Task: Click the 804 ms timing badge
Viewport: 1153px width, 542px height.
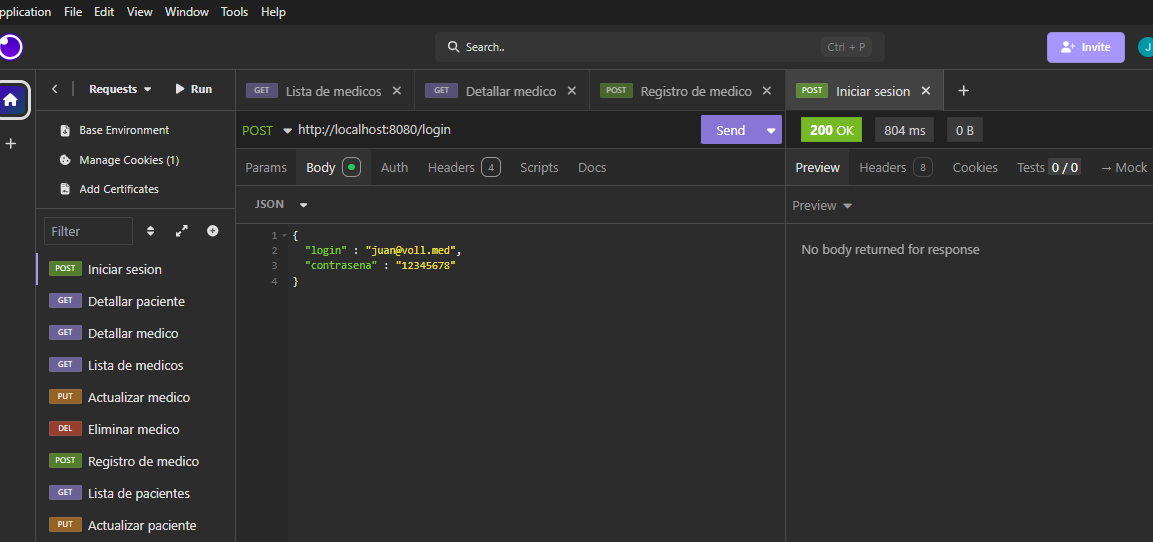Action: click(904, 130)
